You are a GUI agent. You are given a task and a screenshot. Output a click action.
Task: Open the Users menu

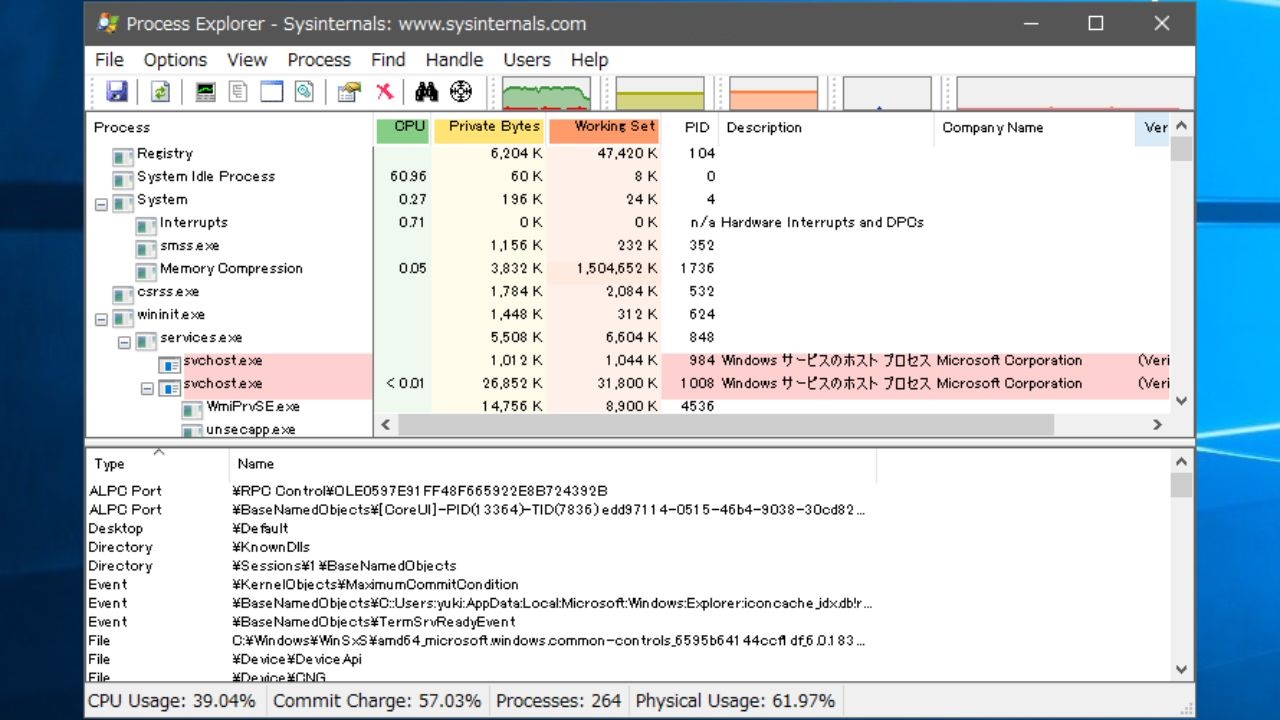(527, 60)
